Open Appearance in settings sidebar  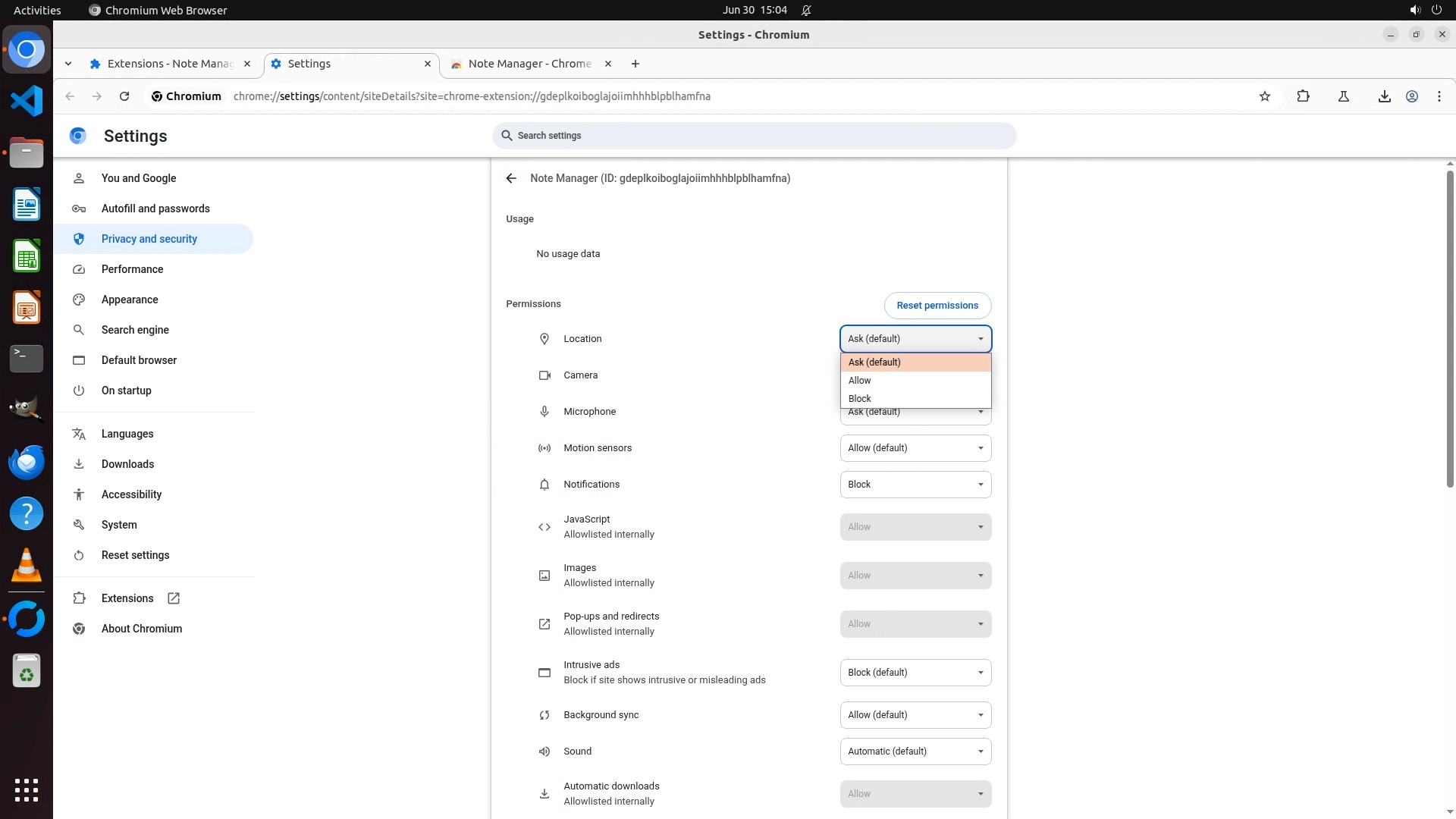(130, 300)
